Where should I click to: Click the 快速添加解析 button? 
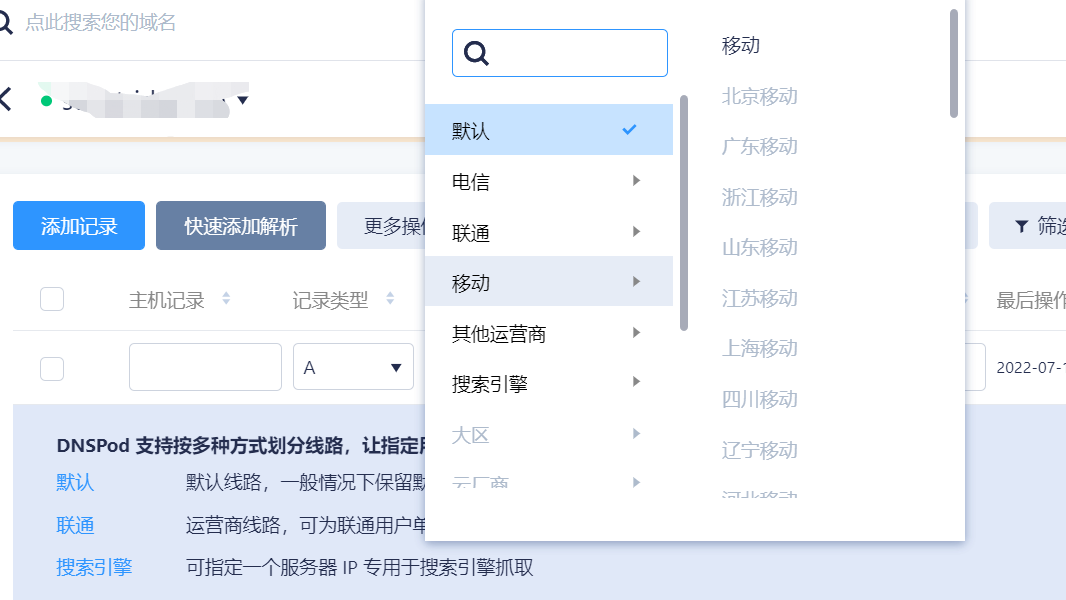point(241,226)
